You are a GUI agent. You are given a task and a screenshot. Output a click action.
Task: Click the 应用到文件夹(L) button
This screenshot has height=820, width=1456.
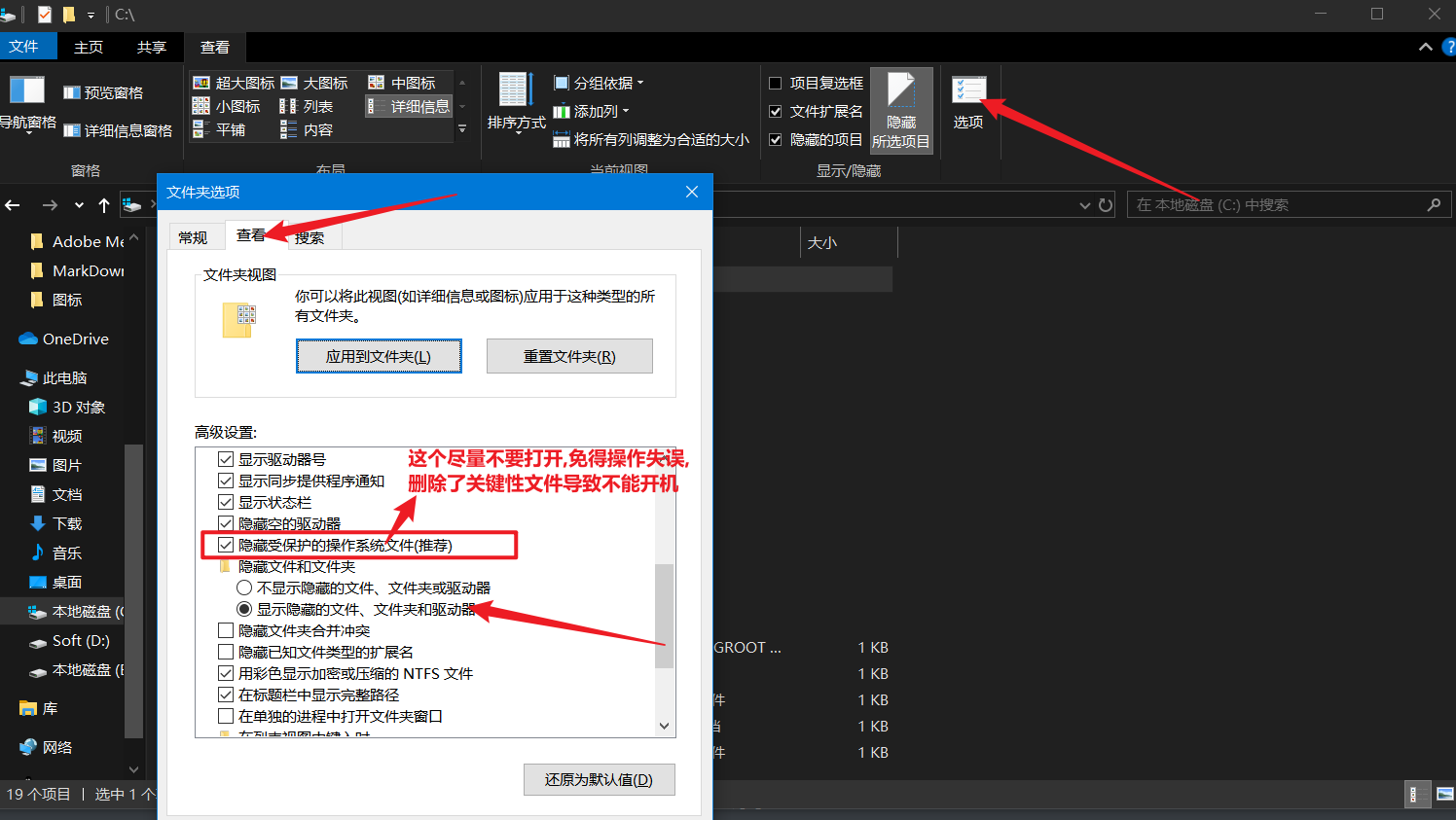379,356
